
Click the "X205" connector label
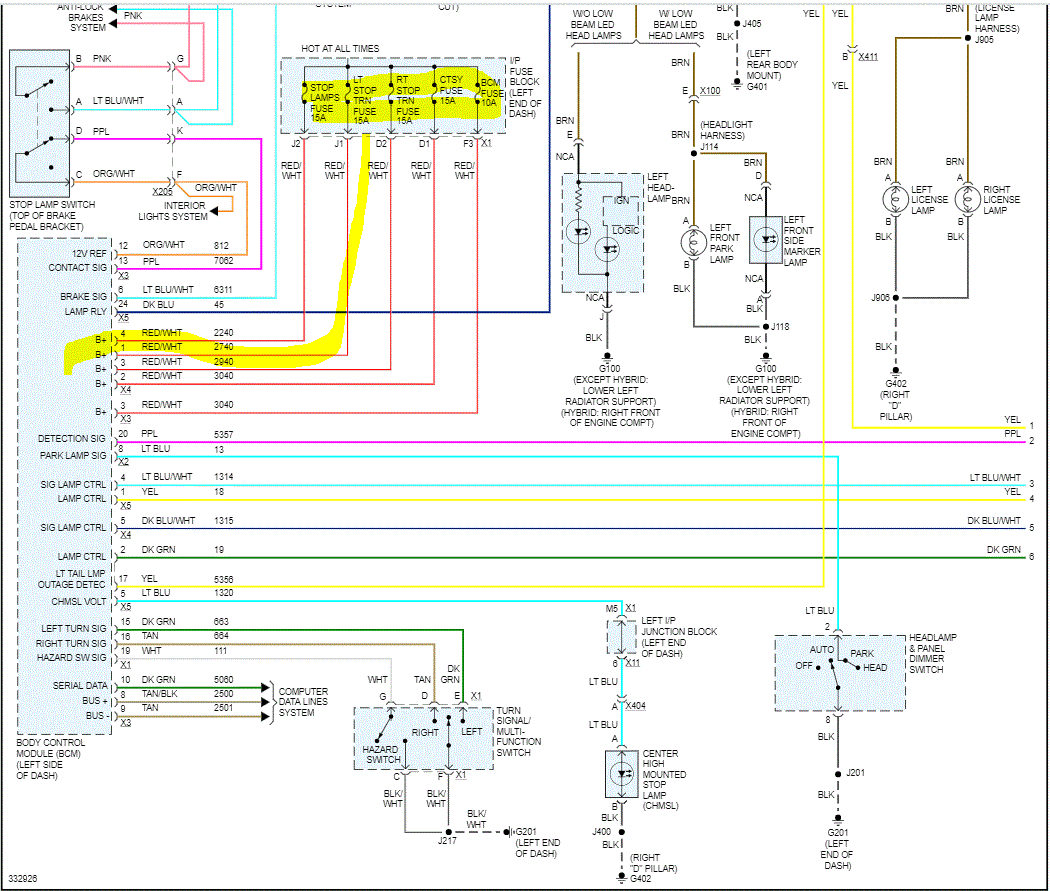(x=162, y=191)
